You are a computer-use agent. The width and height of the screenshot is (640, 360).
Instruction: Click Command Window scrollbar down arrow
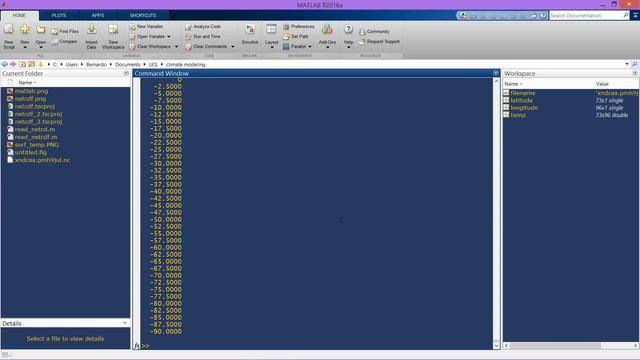[x=496, y=346]
